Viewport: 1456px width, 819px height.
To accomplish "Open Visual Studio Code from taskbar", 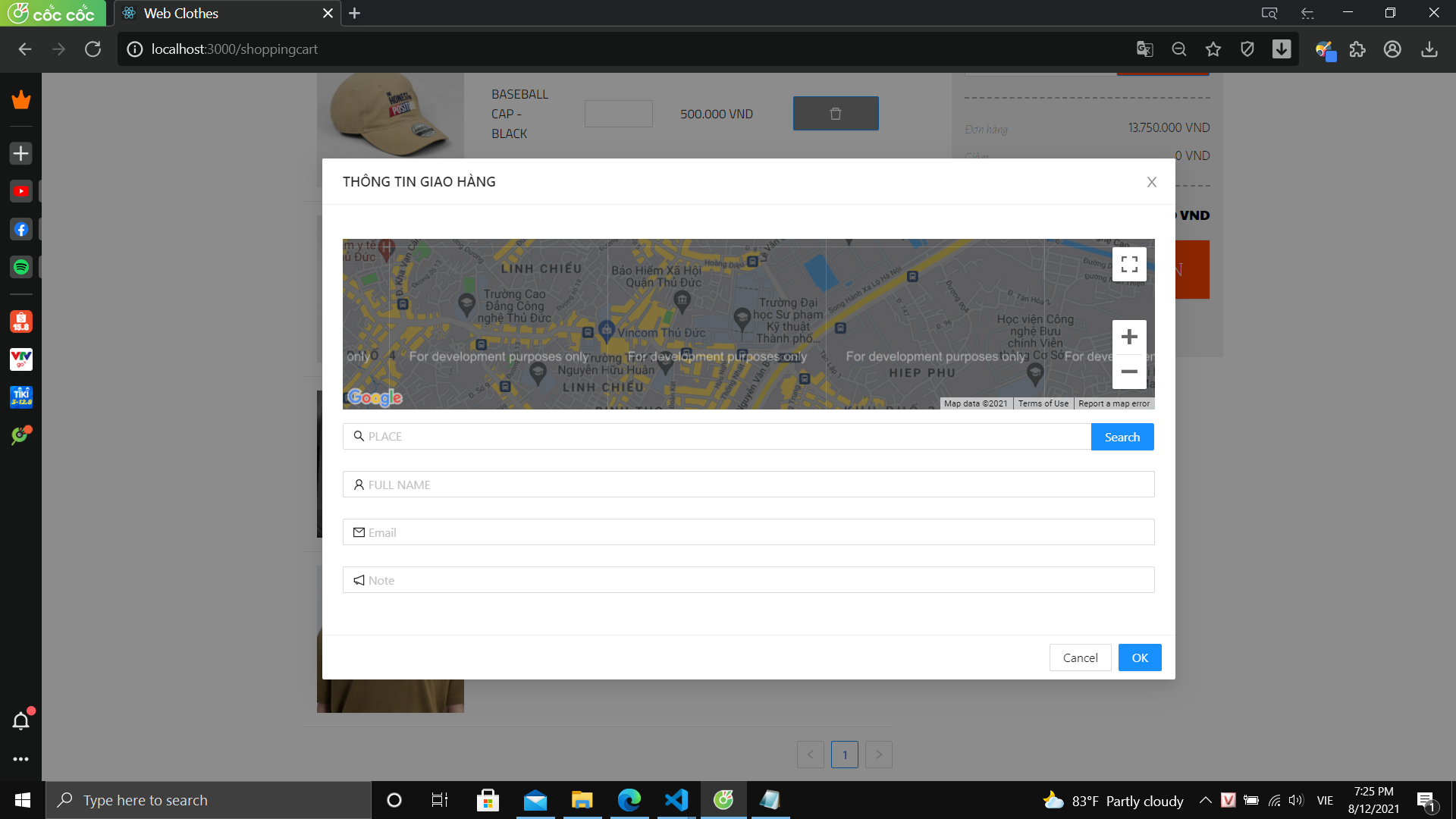I will click(x=676, y=800).
